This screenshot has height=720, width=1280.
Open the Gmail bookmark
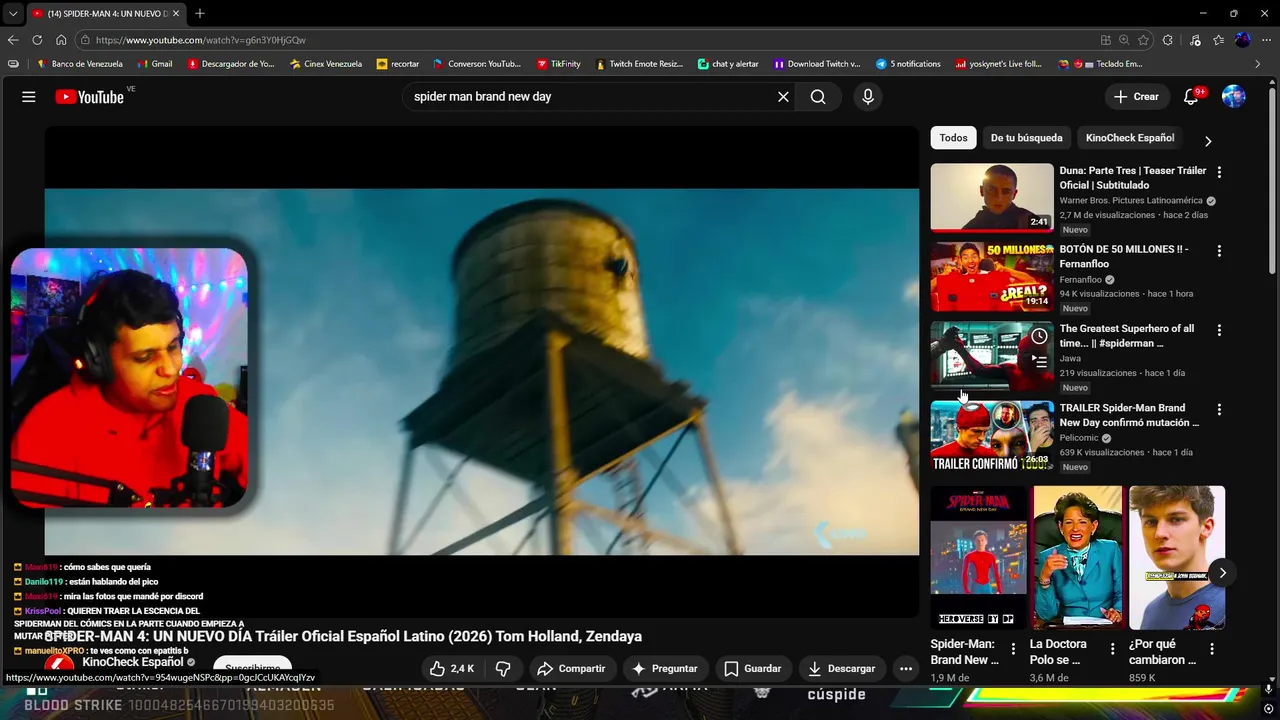[153, 64]
